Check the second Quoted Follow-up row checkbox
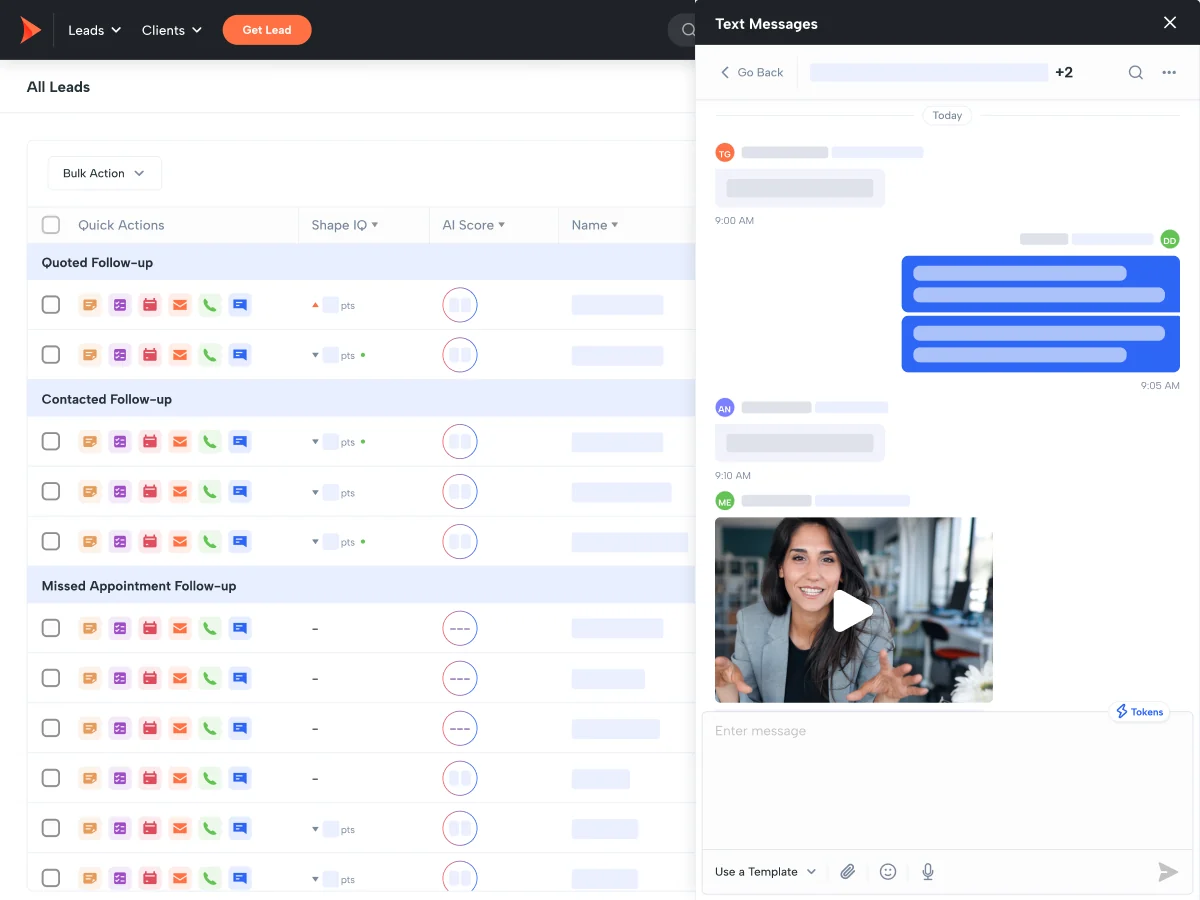Screen dimensions: 1200x900 pos(51,355)
